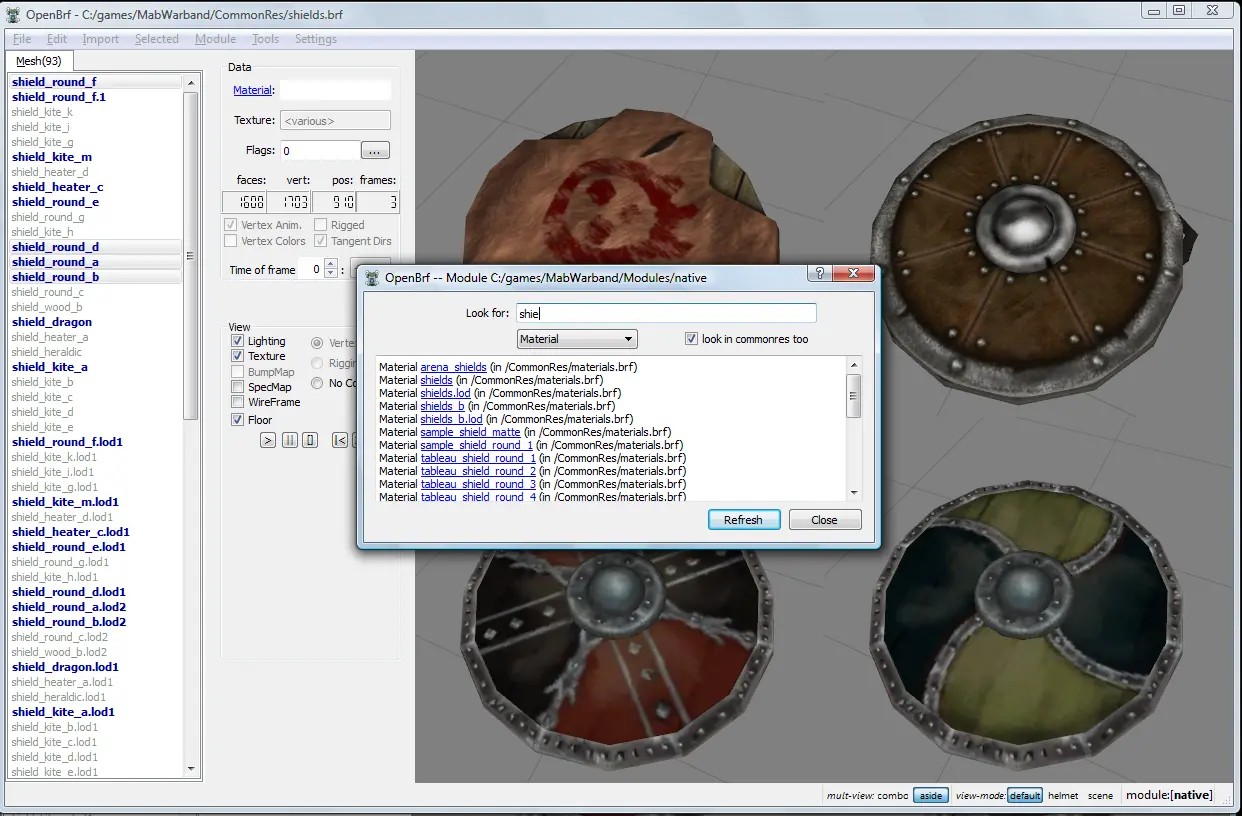Select 'helmet' view-mode
The height and width of the screenshot is (816, 1242).
point(1064,795)
